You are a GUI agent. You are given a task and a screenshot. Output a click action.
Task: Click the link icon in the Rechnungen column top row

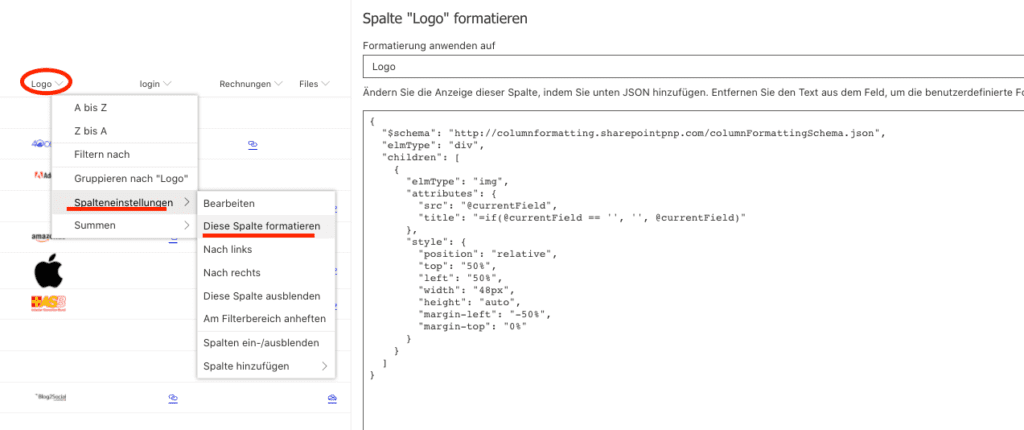(252, 145)
